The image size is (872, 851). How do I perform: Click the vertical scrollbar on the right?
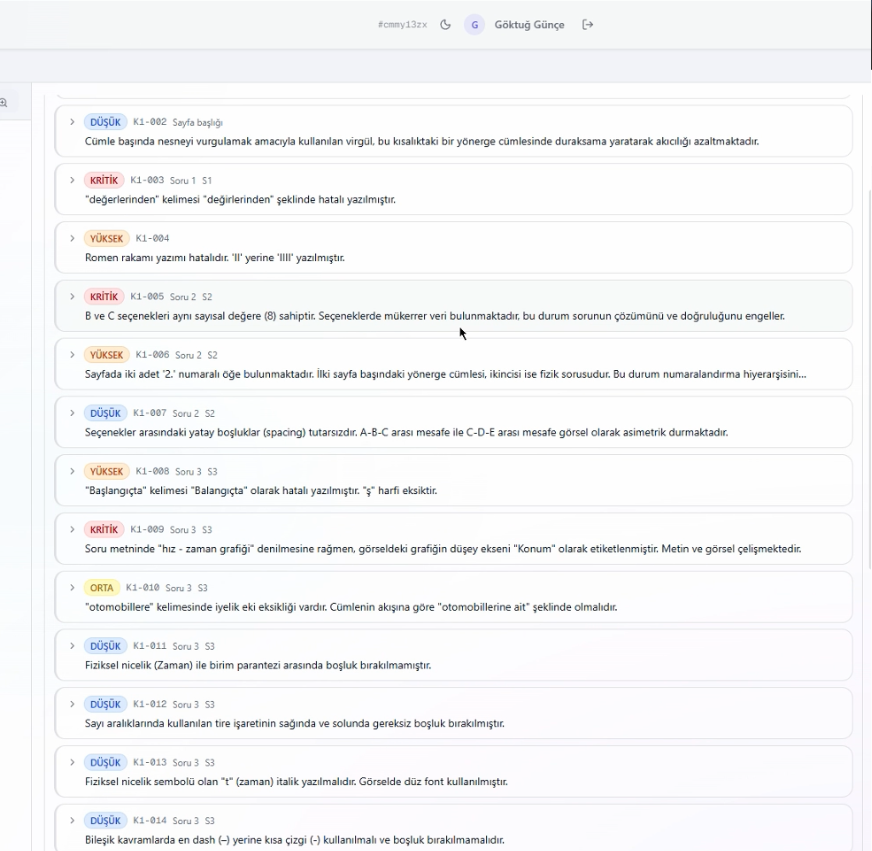pos(866,300)
